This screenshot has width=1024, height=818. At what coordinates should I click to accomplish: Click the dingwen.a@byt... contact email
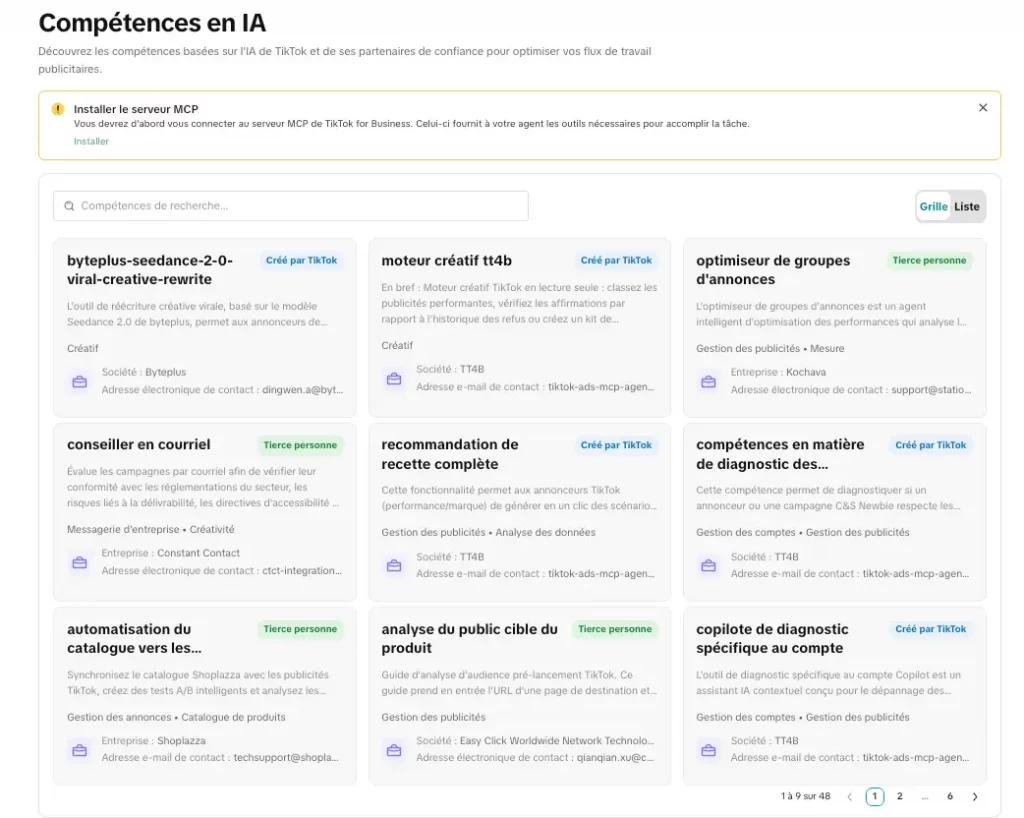coord(302,390)
